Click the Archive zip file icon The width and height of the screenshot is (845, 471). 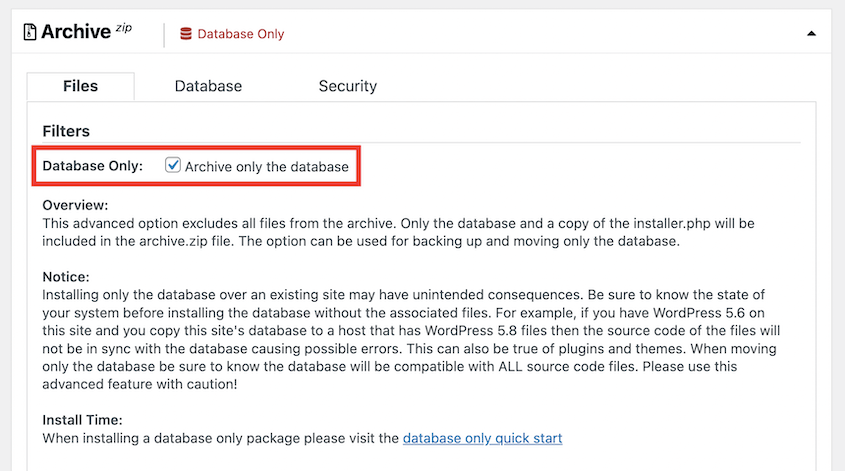(30, 32)
